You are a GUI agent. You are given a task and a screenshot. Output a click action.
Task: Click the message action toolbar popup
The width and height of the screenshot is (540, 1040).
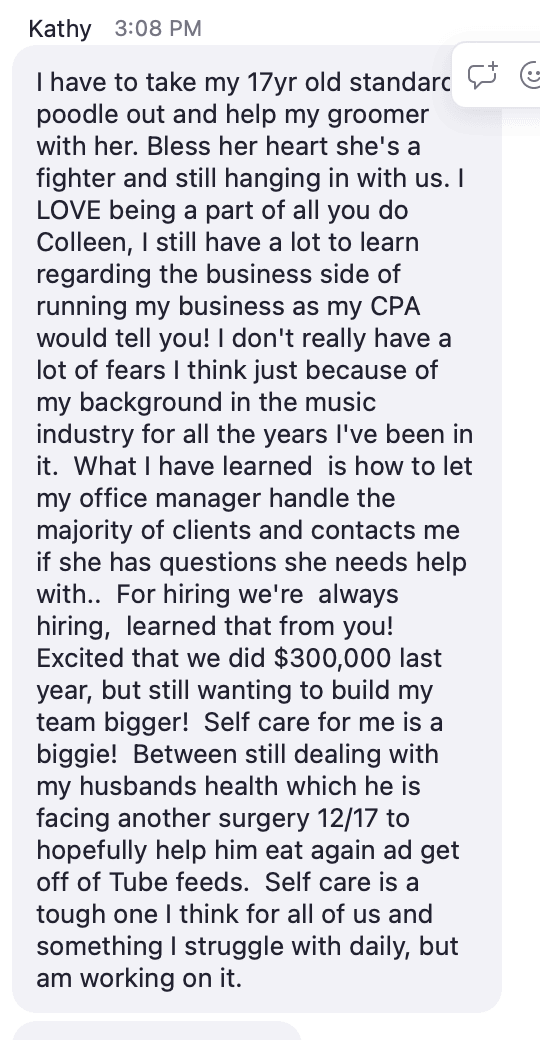pos(496,75)
